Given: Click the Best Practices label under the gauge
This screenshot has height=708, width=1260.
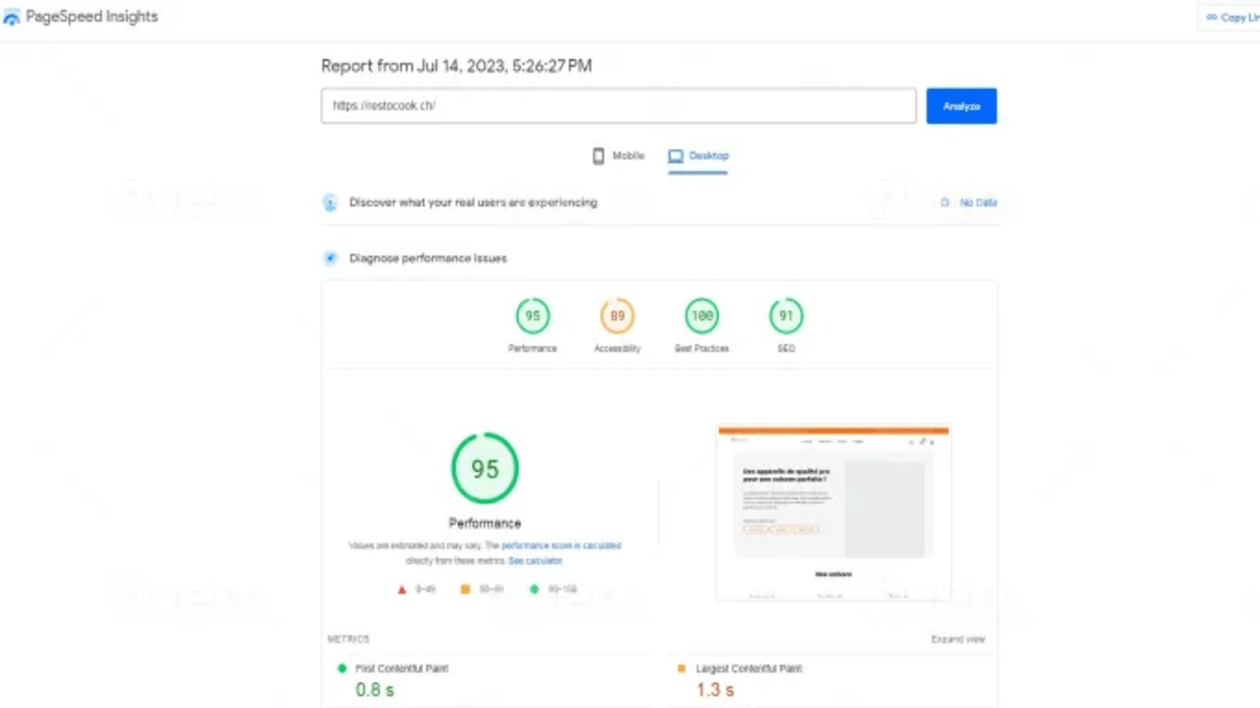Looking at the screenshot, I should click(702, 349).
